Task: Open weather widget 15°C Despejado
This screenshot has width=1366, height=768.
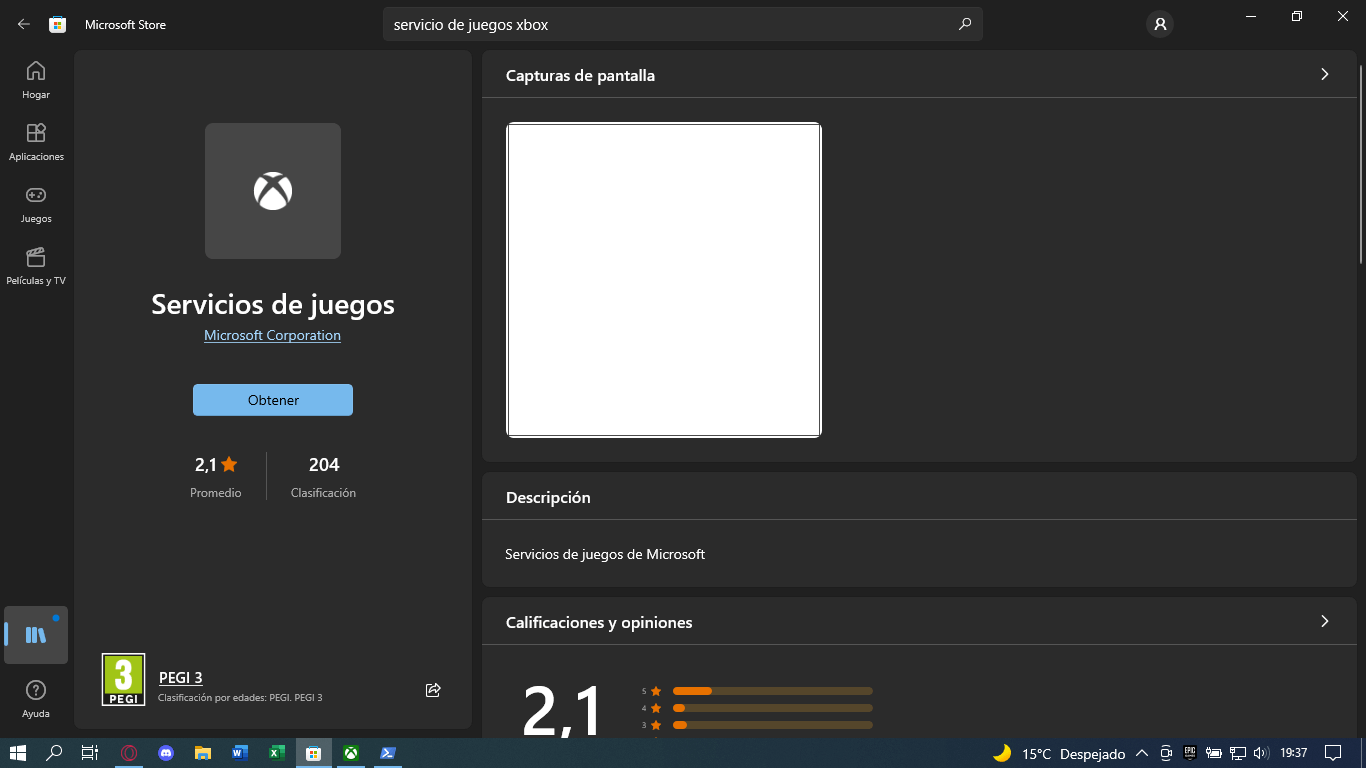Action: click(x=1059, y=753)
